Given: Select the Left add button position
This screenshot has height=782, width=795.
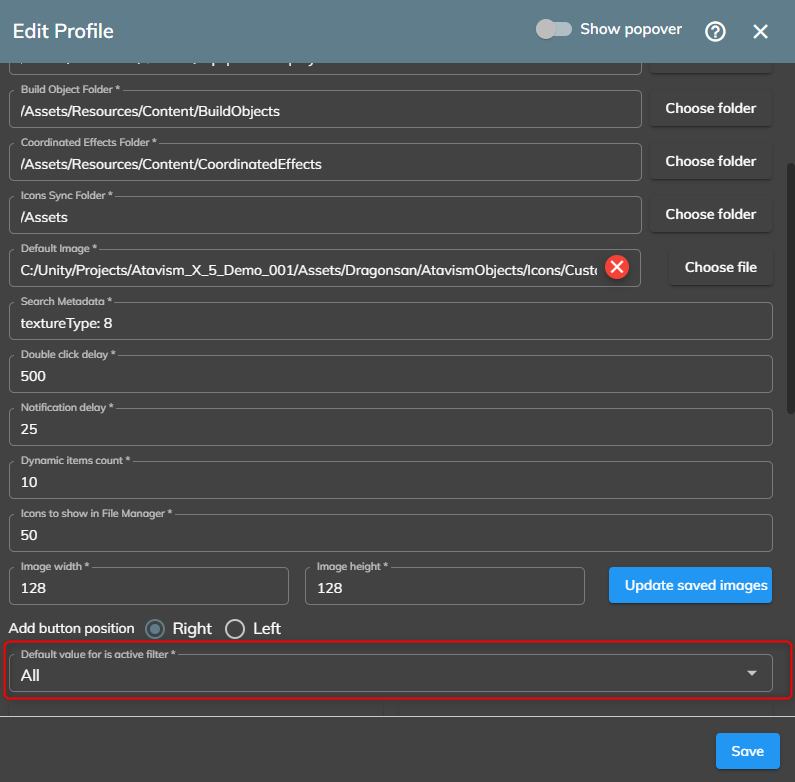Looking at the screenshot, I should tap(235, 629).
